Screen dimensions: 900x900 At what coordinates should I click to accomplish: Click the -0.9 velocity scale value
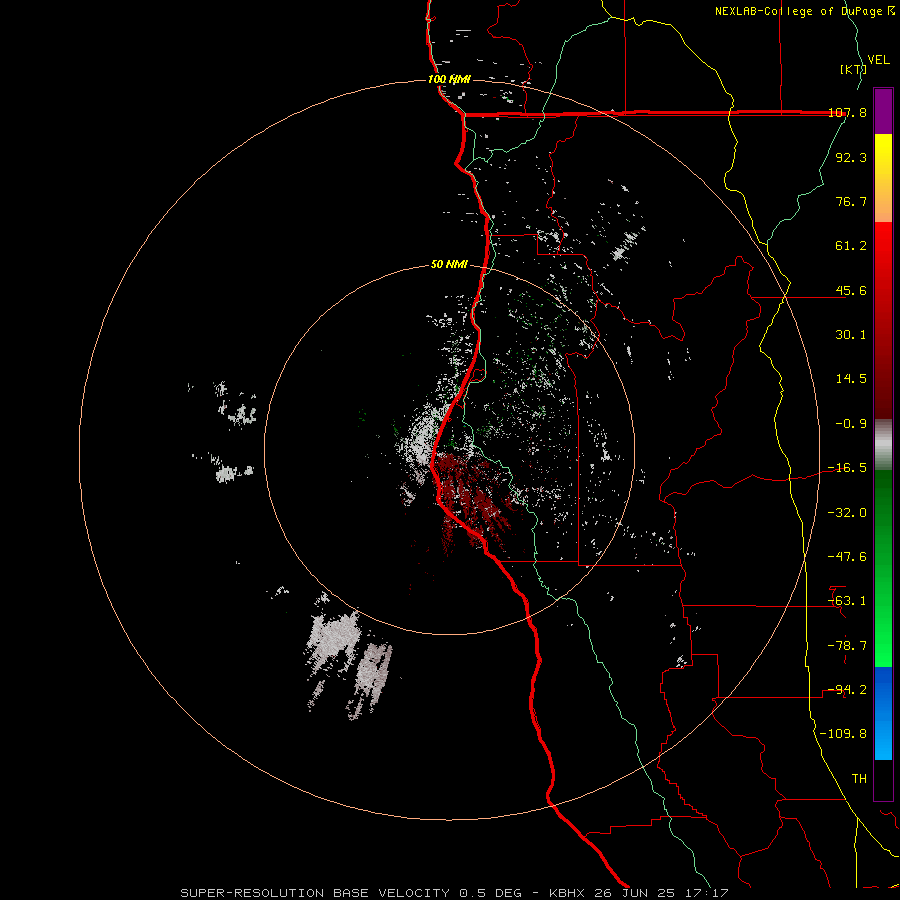click(x=851, y=424)
